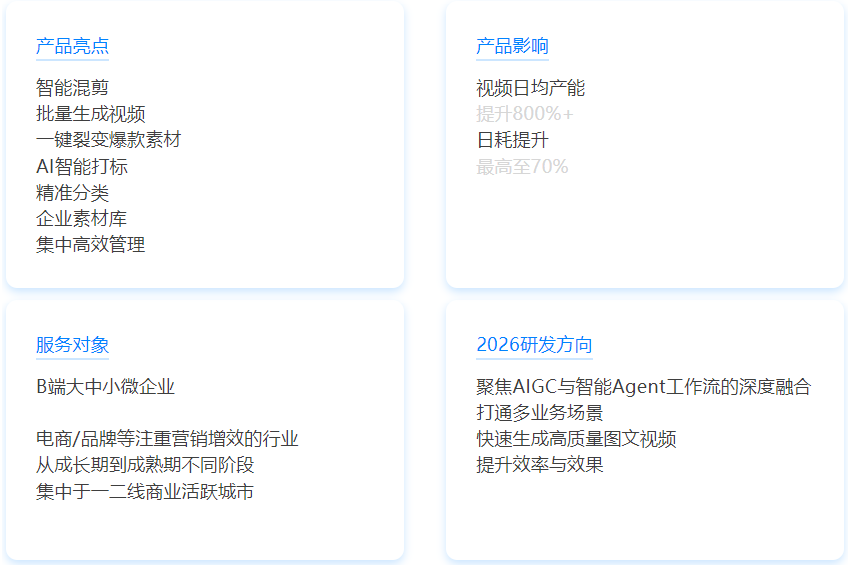The image size is (850, 565).
Task: Select the AI智能打标 entry
Action: [82, 167]
